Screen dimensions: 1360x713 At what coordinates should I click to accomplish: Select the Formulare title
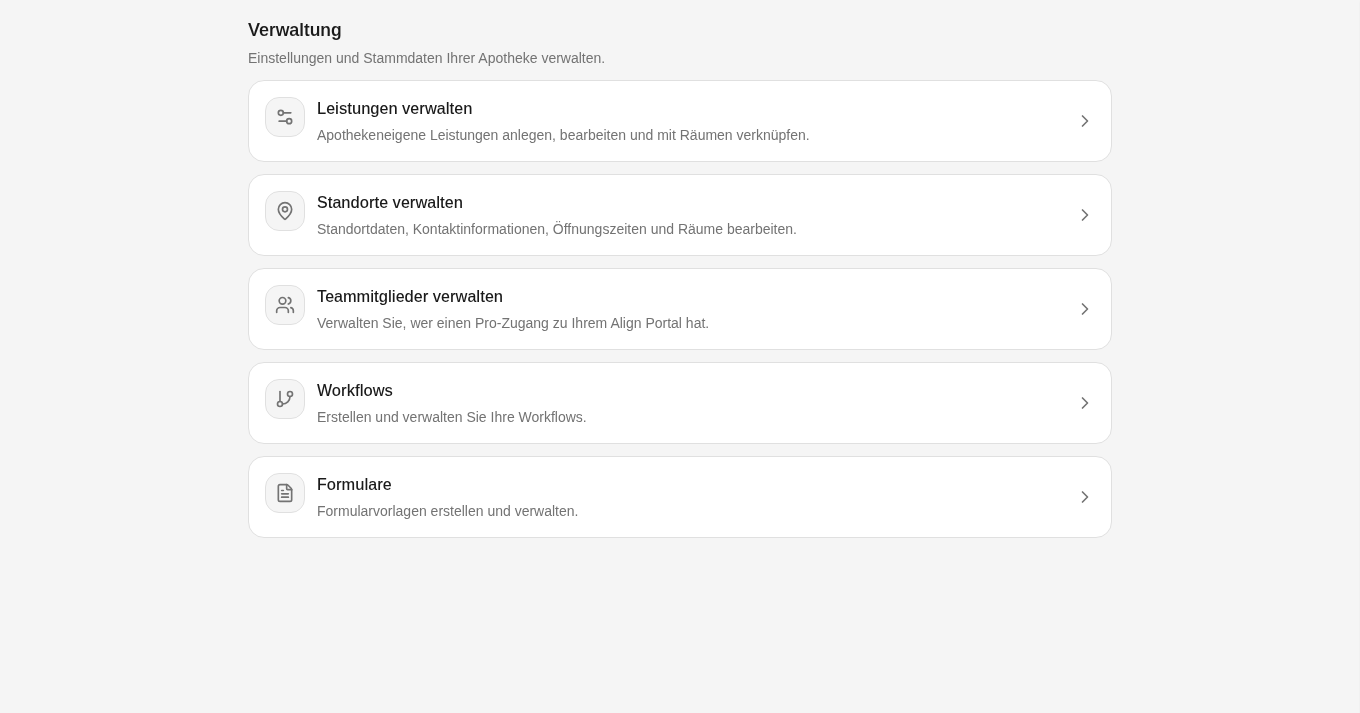tap(354, 485)
